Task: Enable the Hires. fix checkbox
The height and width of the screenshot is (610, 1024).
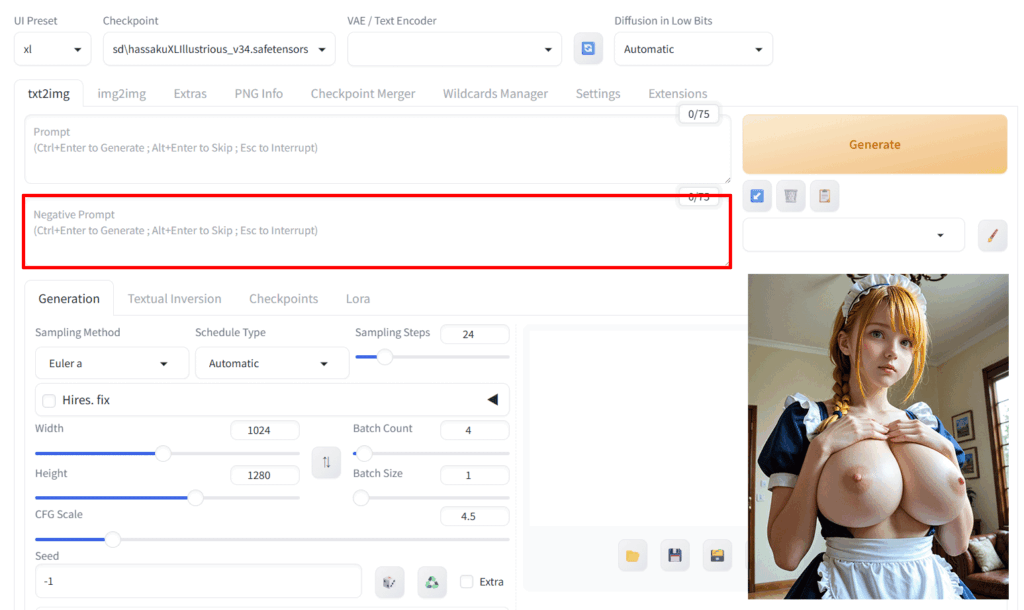Action: click(49, 400)
